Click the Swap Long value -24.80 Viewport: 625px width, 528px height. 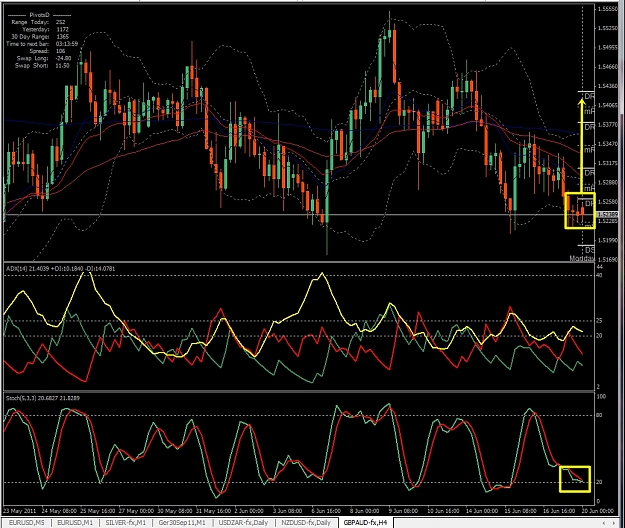(x=63, y=58)
